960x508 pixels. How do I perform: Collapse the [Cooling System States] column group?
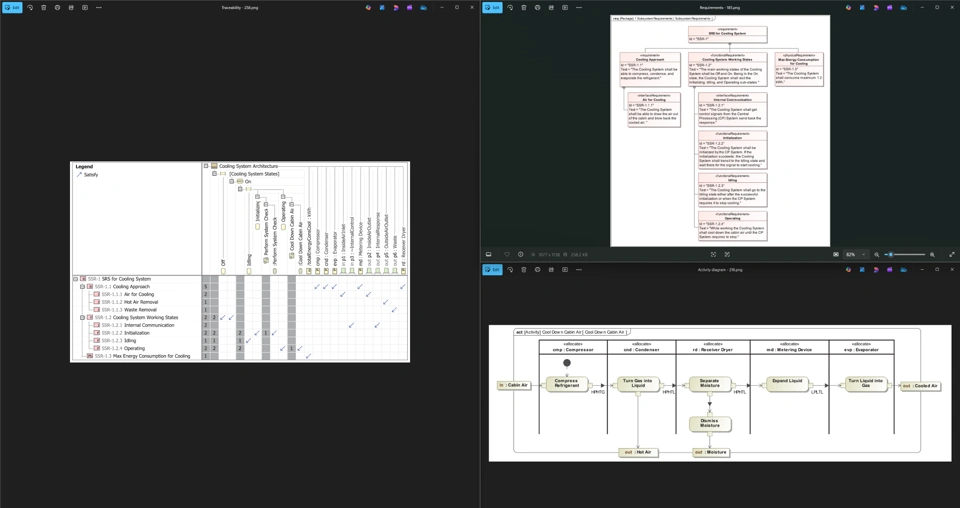[x=215, y=174]
